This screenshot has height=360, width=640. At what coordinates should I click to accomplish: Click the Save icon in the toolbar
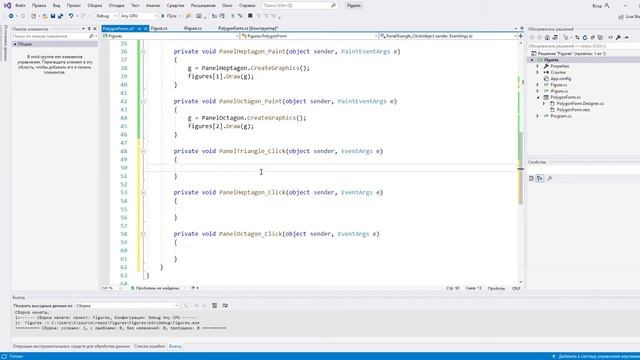53,16
